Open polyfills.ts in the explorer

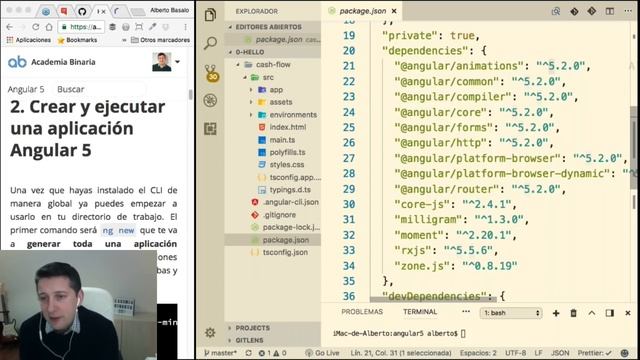(x=287, y=152)
